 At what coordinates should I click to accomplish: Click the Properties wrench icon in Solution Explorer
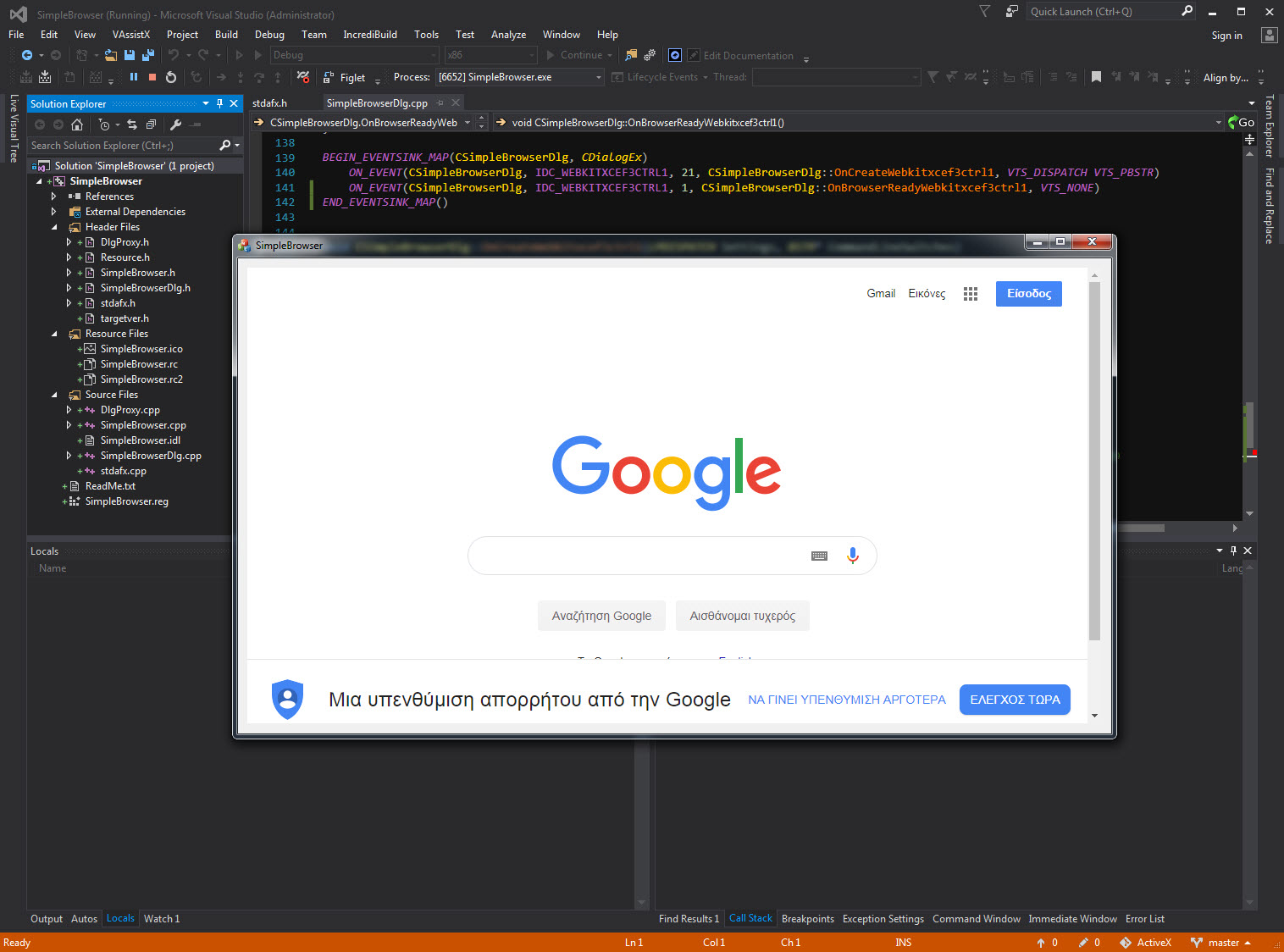coord(175,125)
